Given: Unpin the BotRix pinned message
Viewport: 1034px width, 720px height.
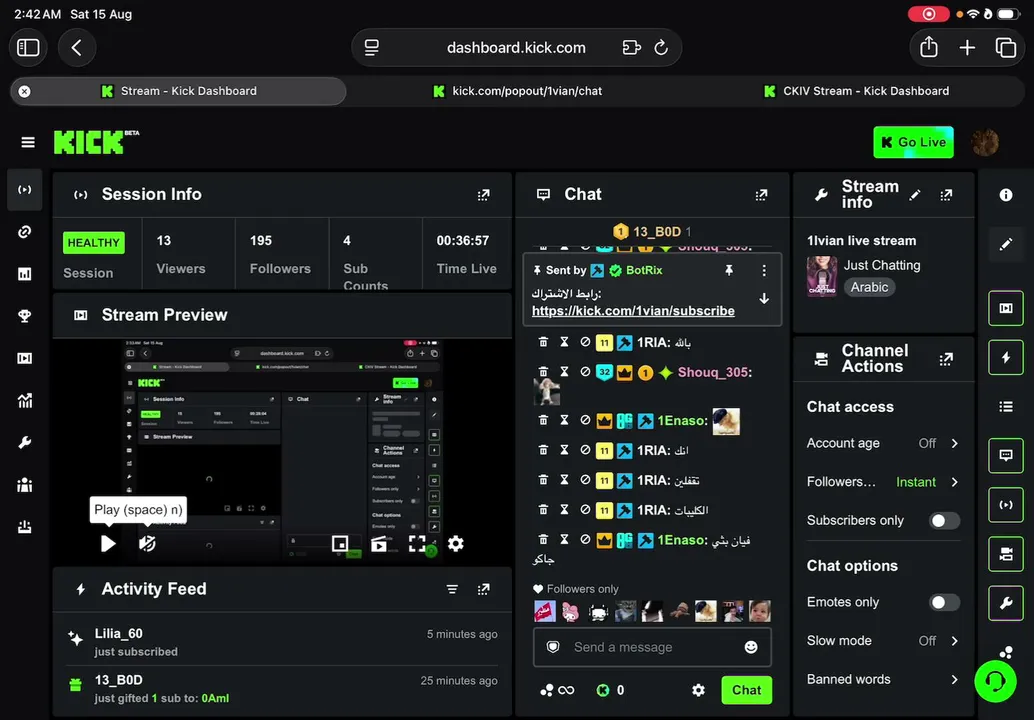Looking at the screenshot, I should (x=729, y=270).
